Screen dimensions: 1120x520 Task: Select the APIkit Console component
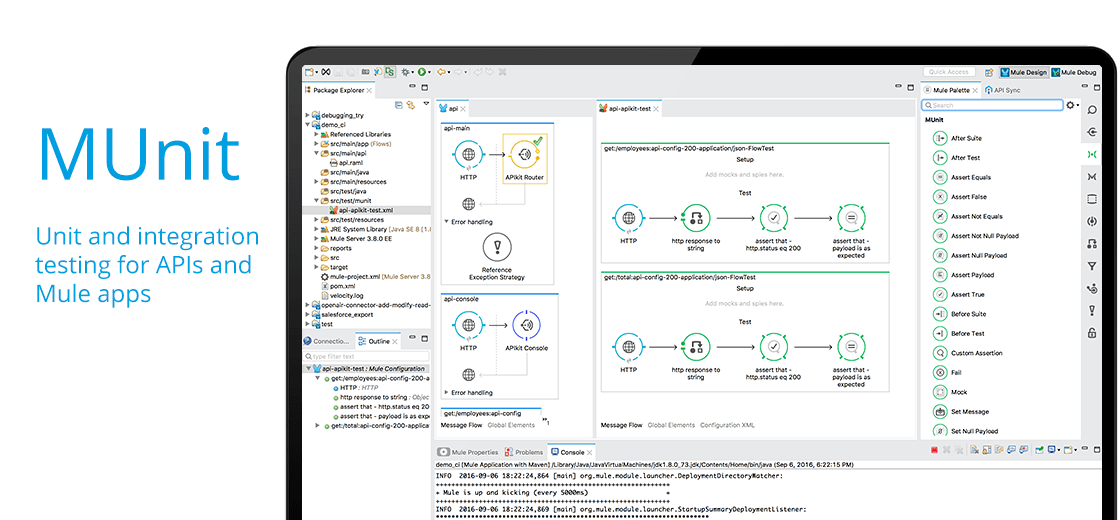525,331
